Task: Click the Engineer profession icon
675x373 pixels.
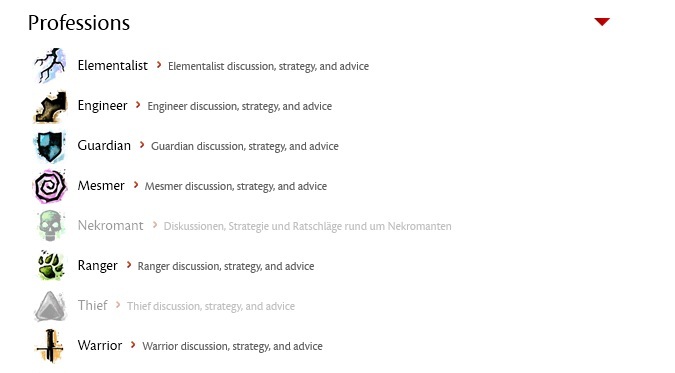Action: pos(50,106)
